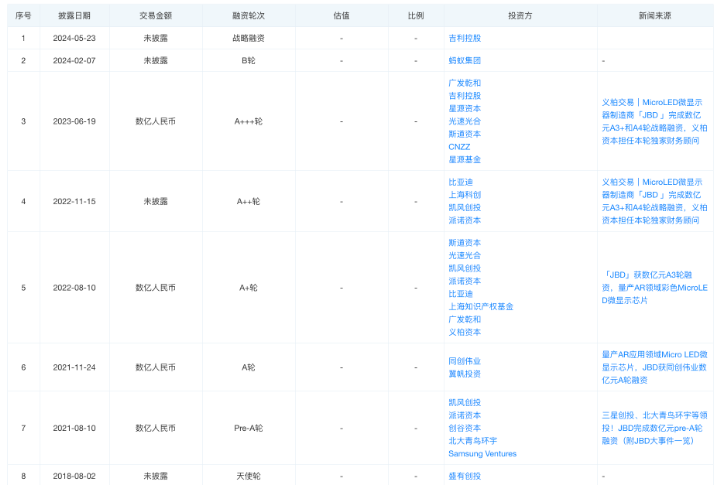Screen dimensions: 720x496
Task: Click the 交易金额 column header
Action: (x=155, y=16)
